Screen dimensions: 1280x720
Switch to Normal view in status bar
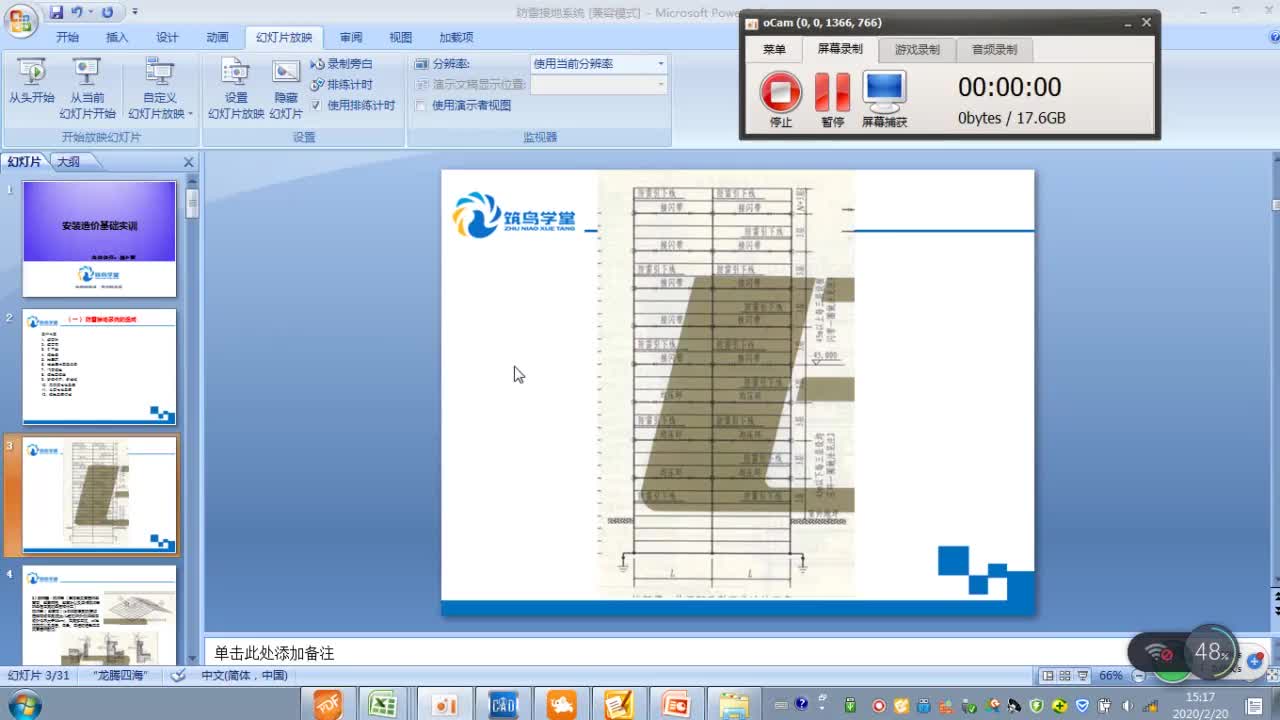1047,676
